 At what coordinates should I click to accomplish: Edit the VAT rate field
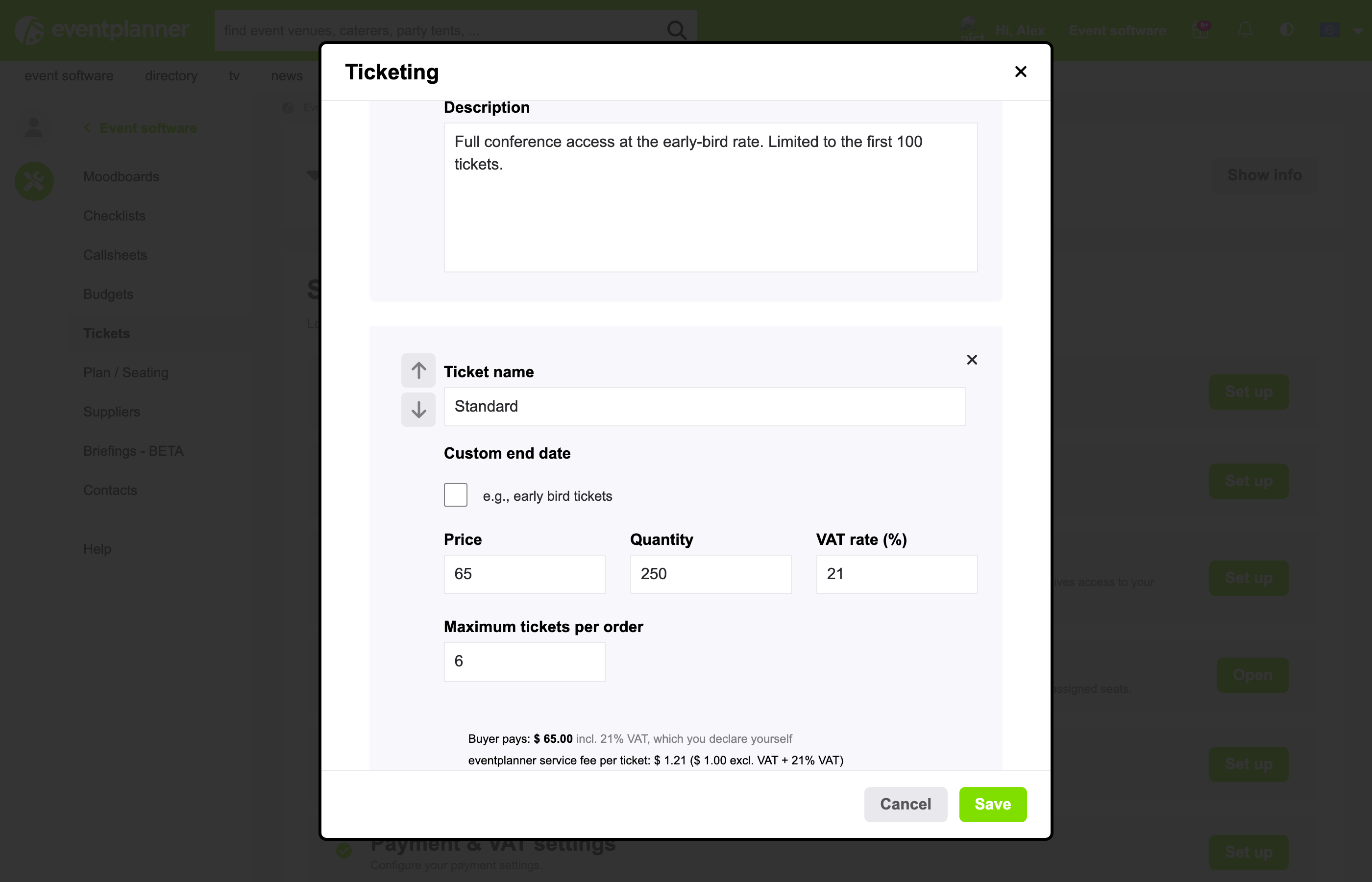pyautogui.click(x=896, y=574)
